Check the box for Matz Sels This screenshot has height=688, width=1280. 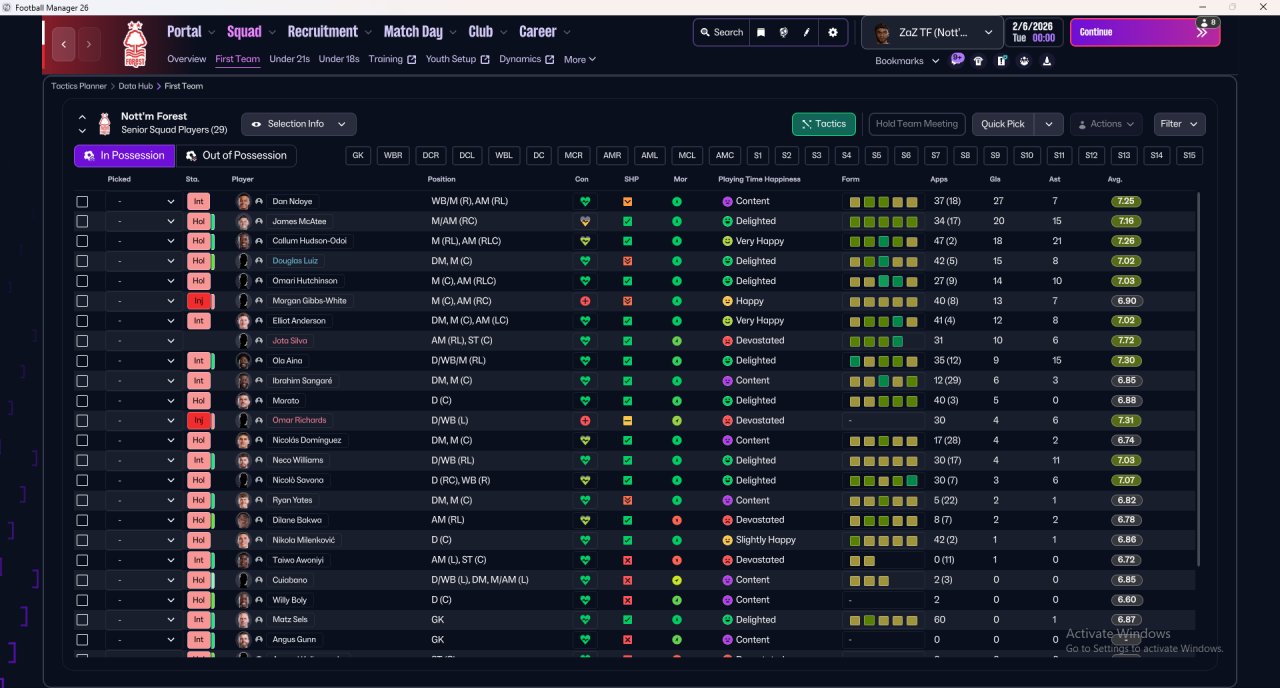click(x=82, y=620)
